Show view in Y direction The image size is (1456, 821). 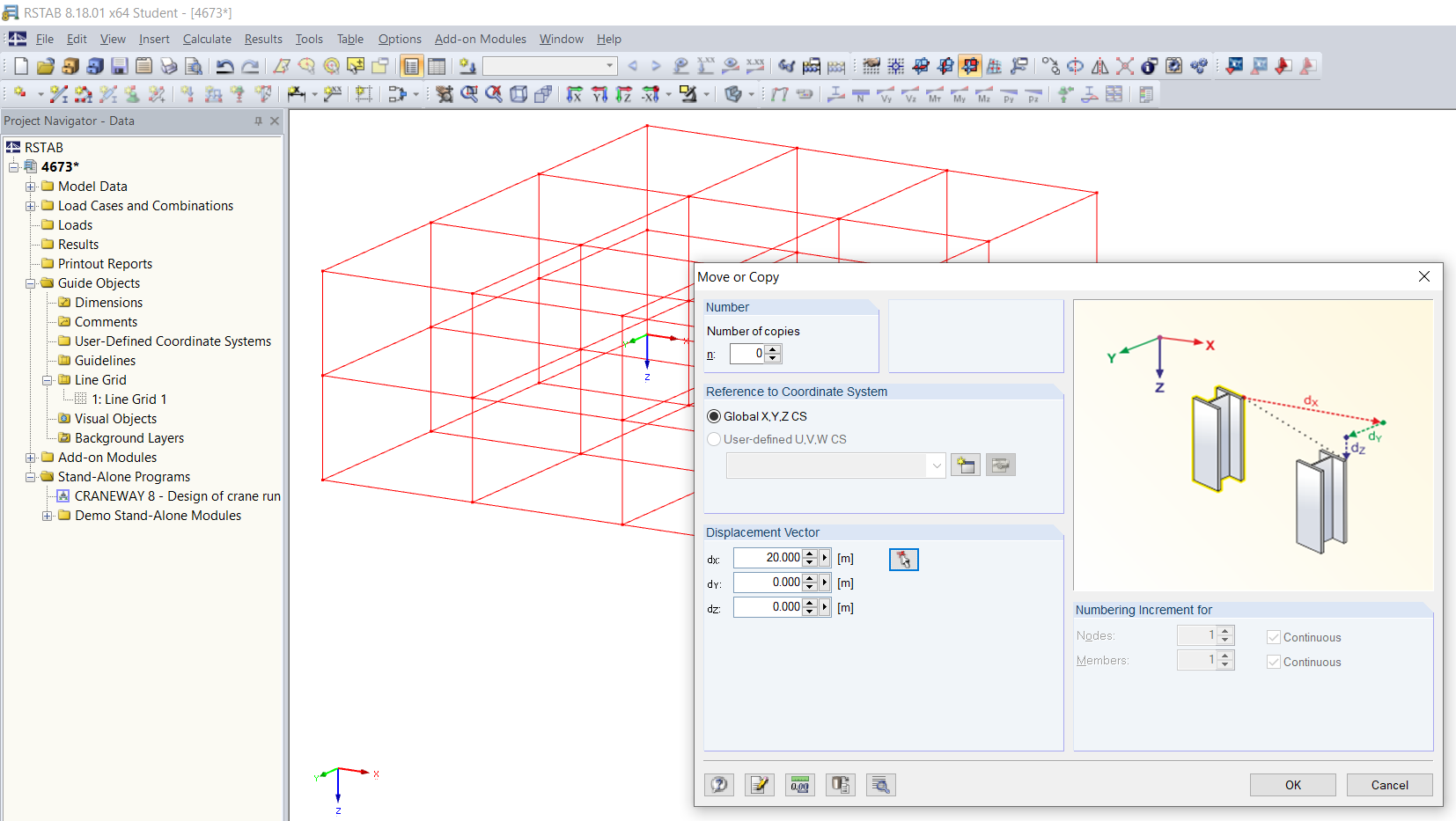[x=599, y=94]
